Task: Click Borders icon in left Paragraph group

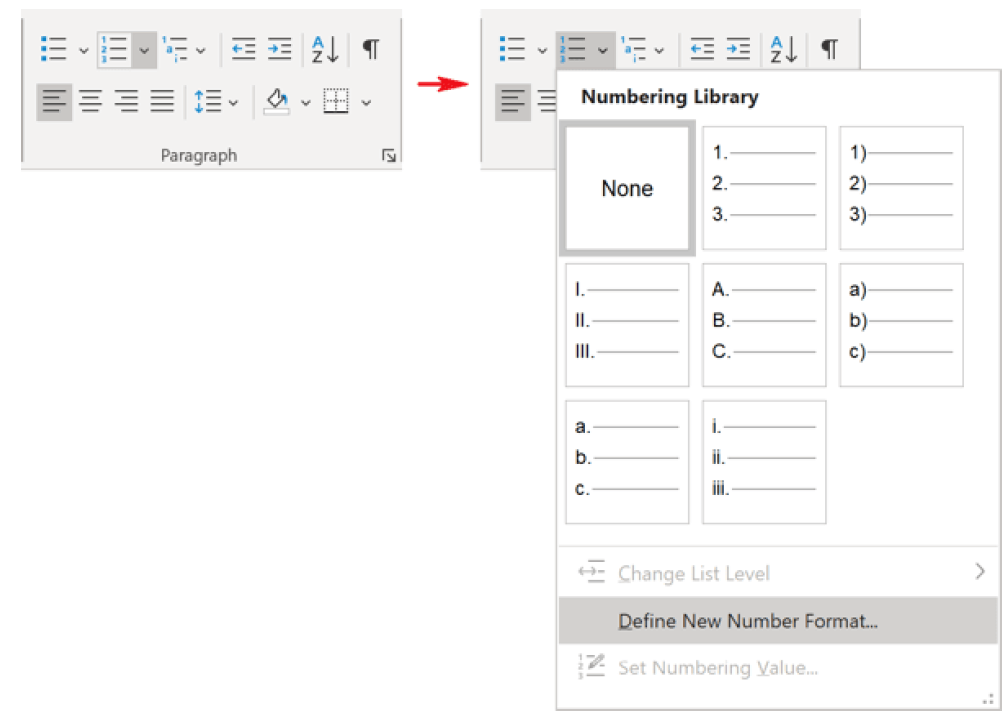Action: [x=336, y=102]
